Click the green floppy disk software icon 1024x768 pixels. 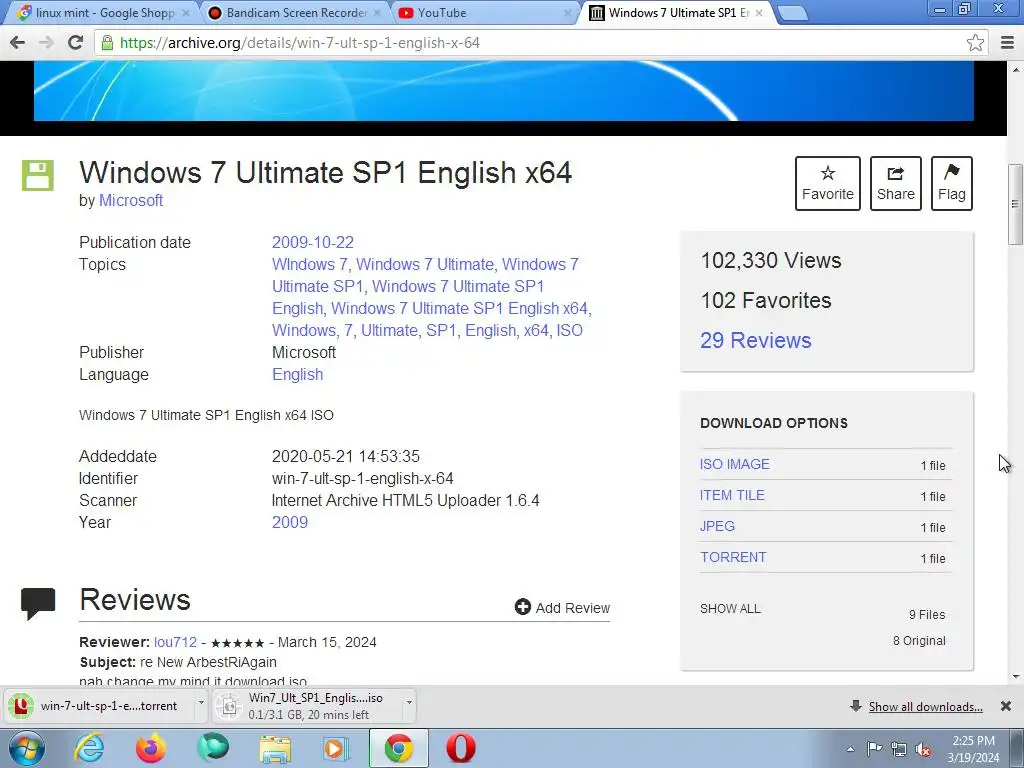38,175
